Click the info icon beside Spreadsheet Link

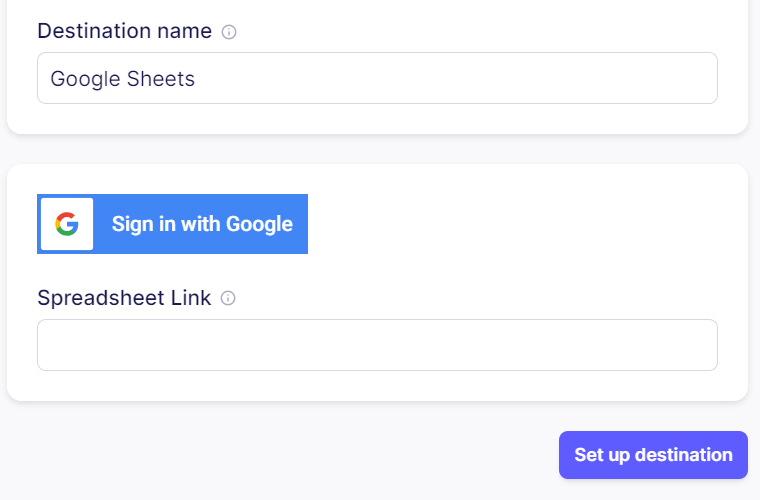tap(228, 298)
